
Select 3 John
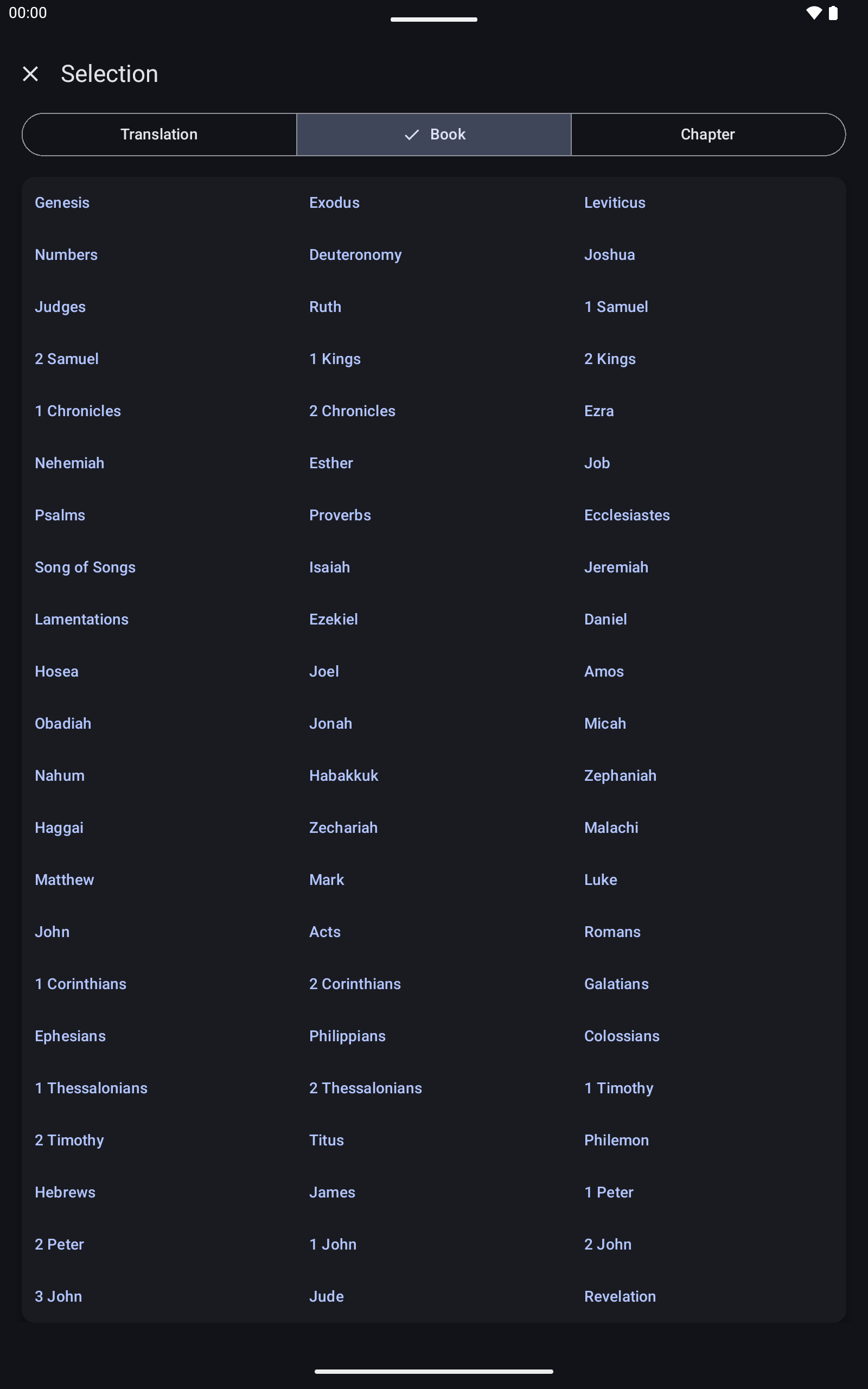tap(59, 1296)
